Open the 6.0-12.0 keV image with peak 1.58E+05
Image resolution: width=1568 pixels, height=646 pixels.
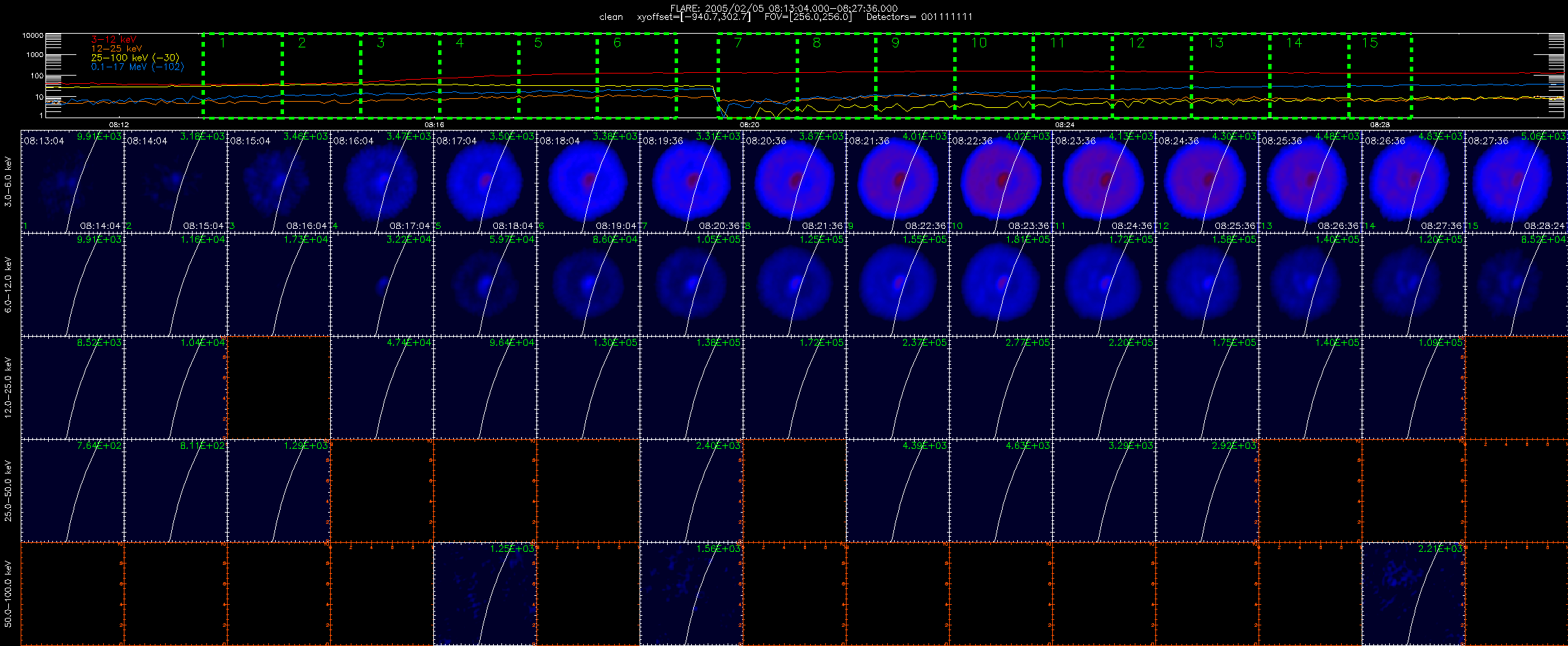(x=1207, y=285)
